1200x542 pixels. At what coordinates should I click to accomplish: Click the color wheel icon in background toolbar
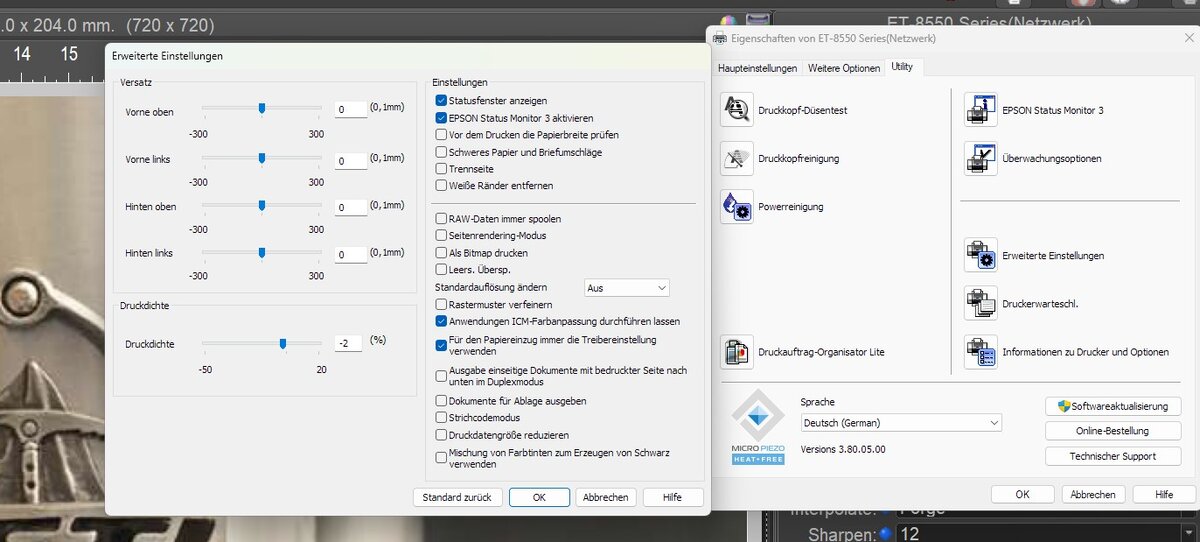728,20
